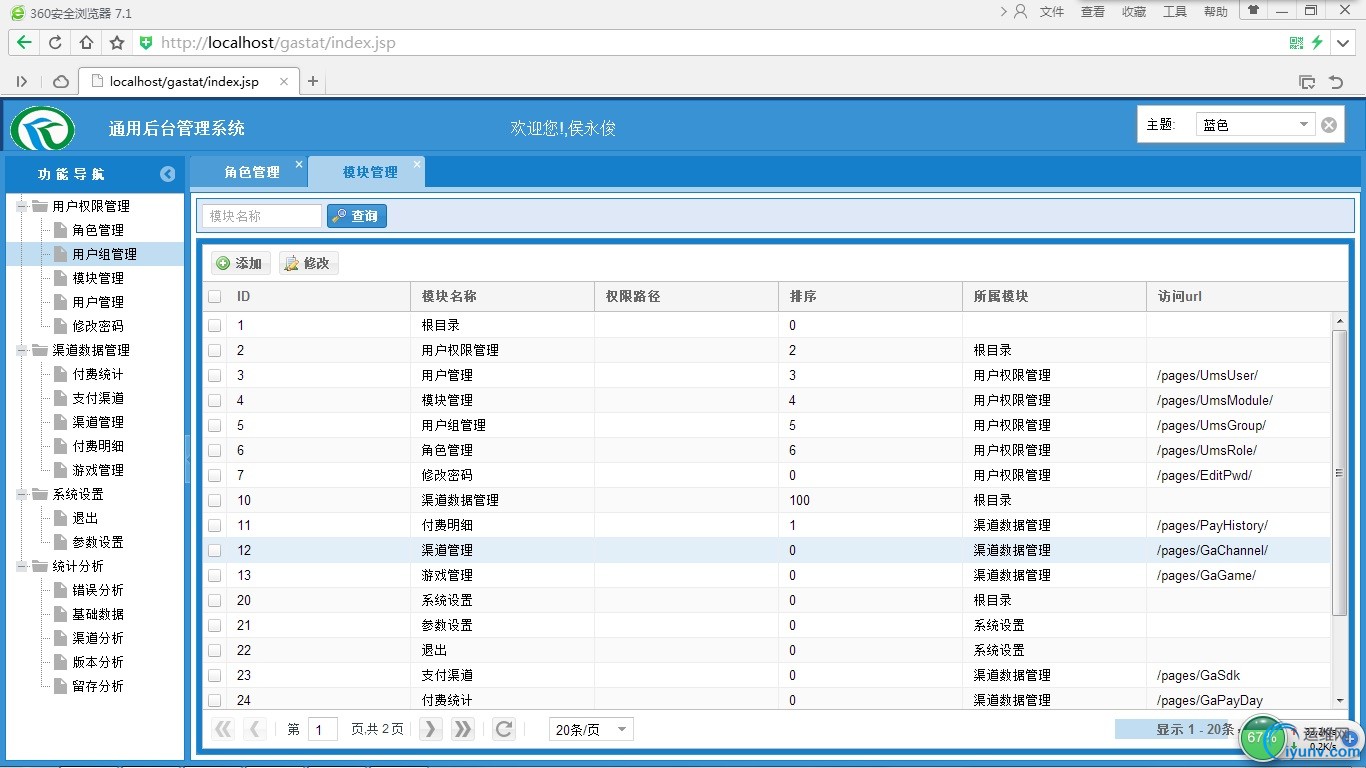Reload the browser page
Image resolution: width=1366 pixels, height=768 pixels.
[x=55, y=43]
